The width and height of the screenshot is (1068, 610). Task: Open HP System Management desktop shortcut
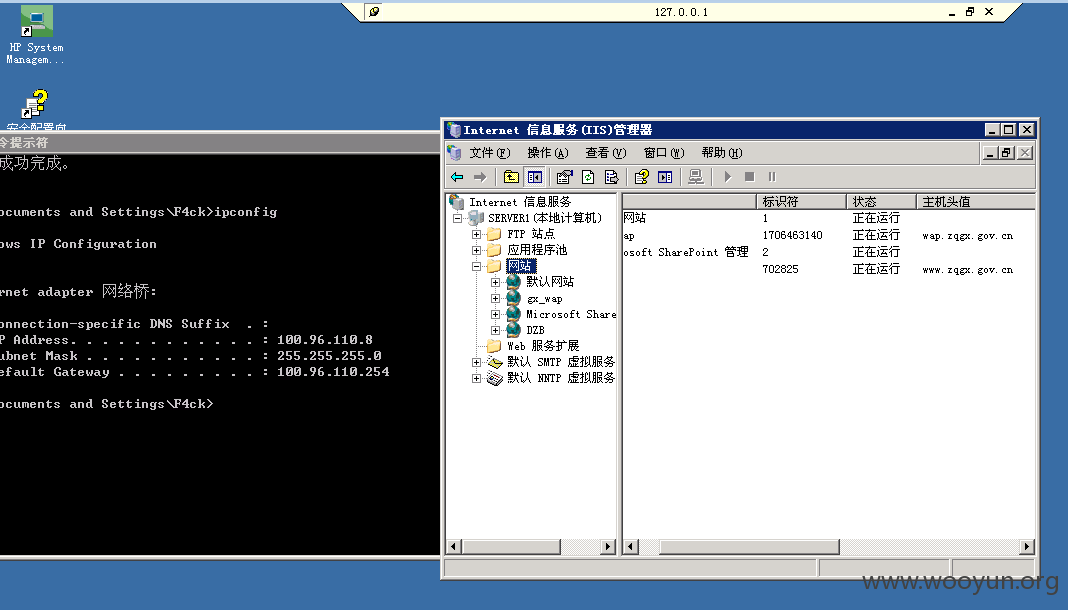point(35,35)
